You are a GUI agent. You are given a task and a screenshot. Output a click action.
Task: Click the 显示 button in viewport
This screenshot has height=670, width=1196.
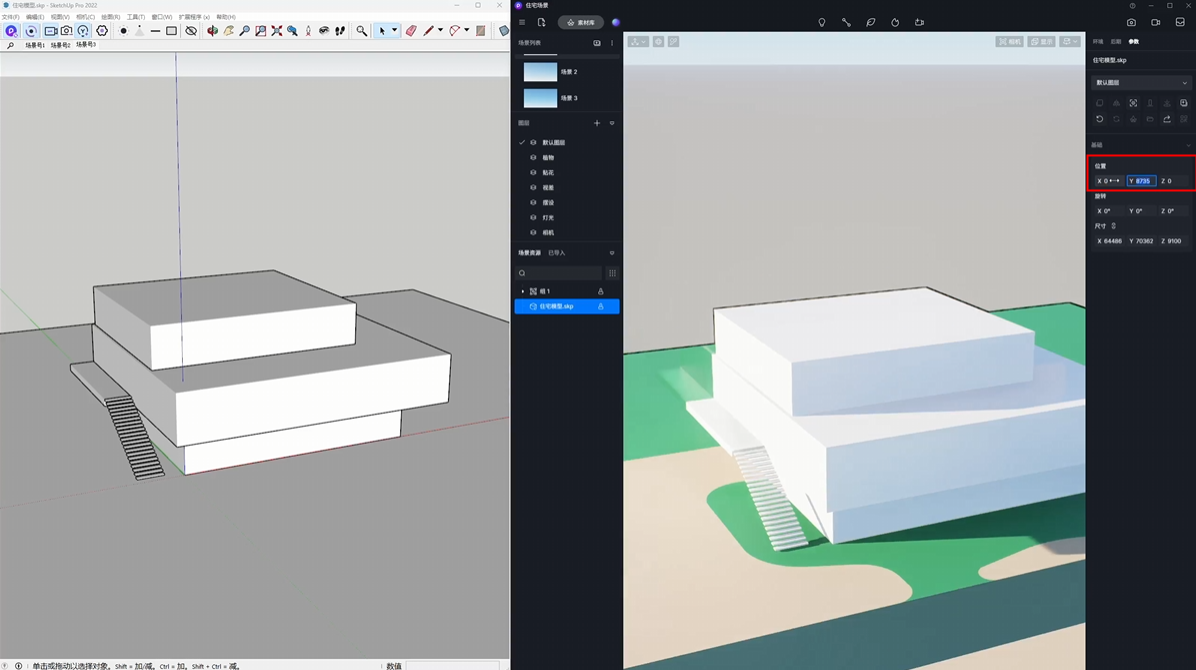pos(1042,42)
